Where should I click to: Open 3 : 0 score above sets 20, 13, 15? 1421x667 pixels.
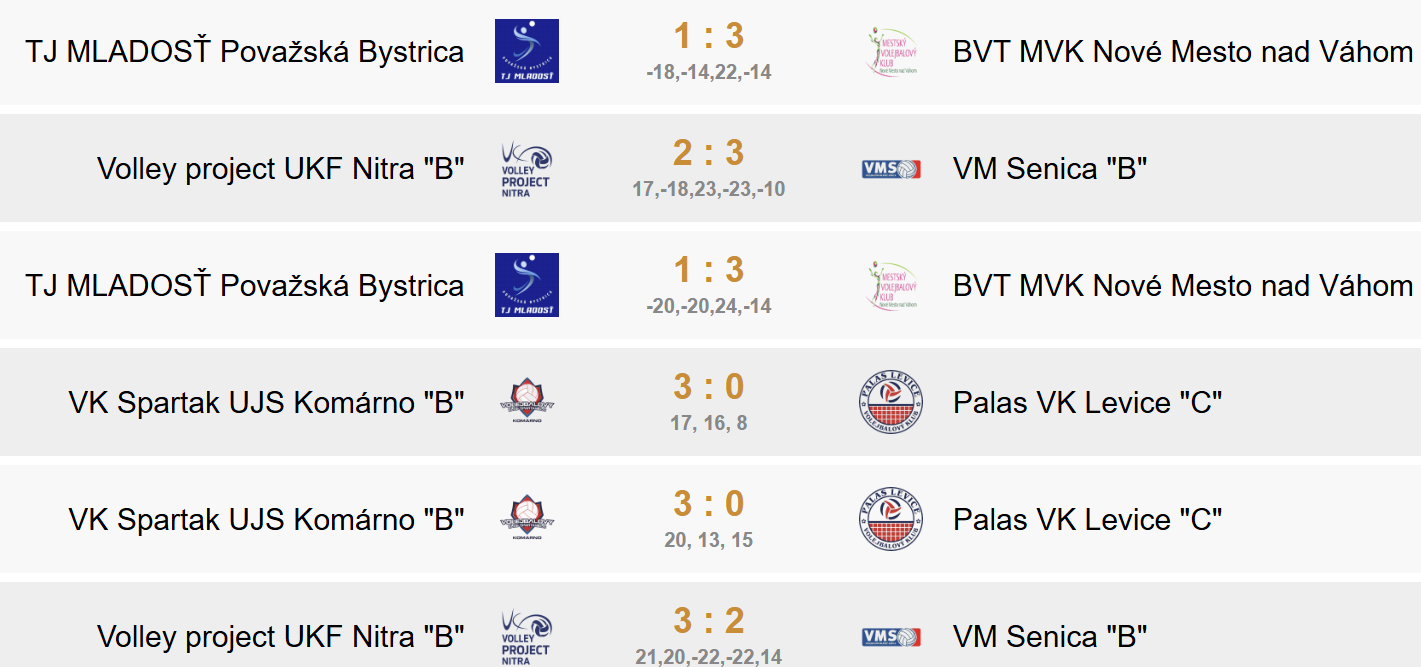tap(709, 504)
